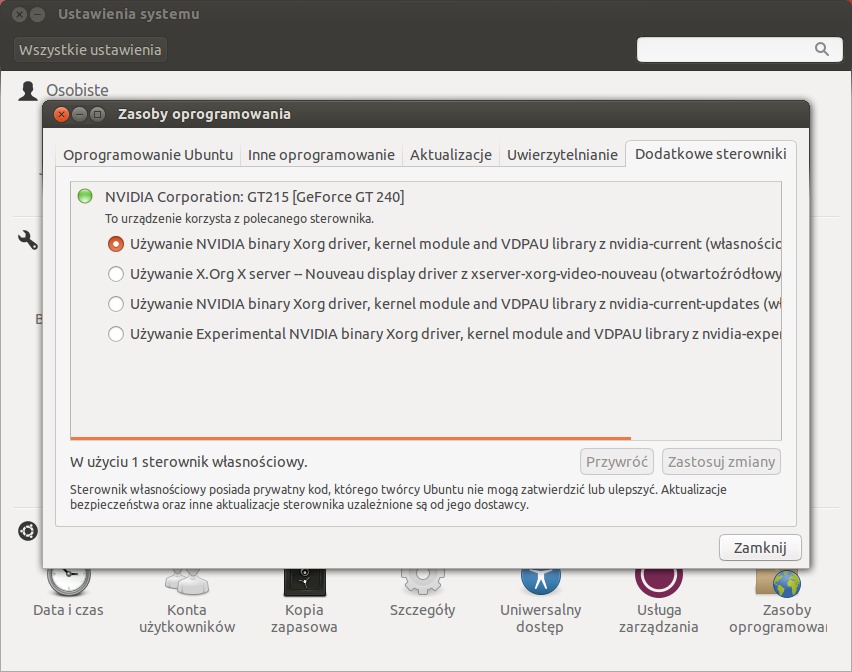
Task: Open Kopia zapasowa safe icon
Action: pos(305,582)
